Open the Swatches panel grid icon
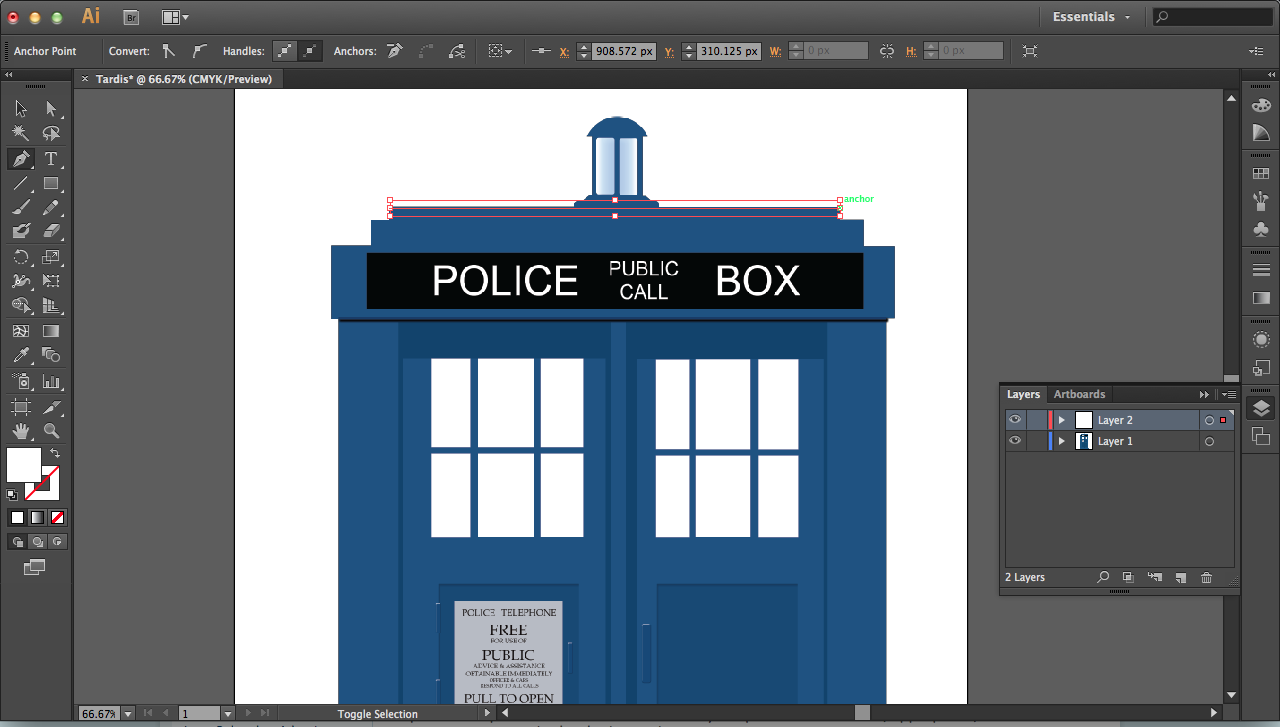 click(1261, 173)
